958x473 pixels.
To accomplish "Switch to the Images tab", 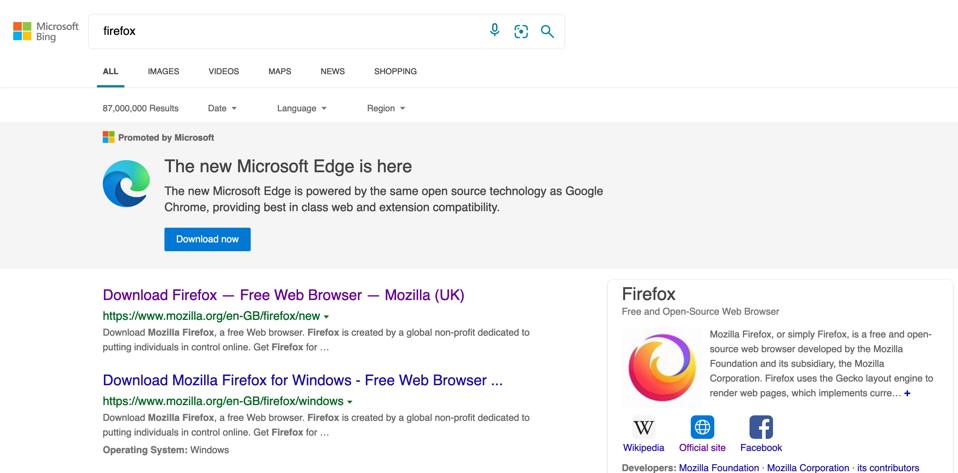I will pyautogui.click(x=163, y=71).
